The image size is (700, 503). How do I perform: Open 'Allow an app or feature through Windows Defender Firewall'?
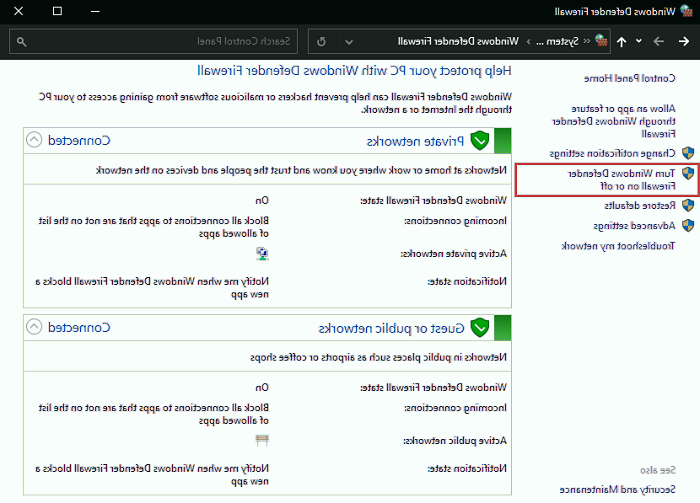(x=614, y=121)
